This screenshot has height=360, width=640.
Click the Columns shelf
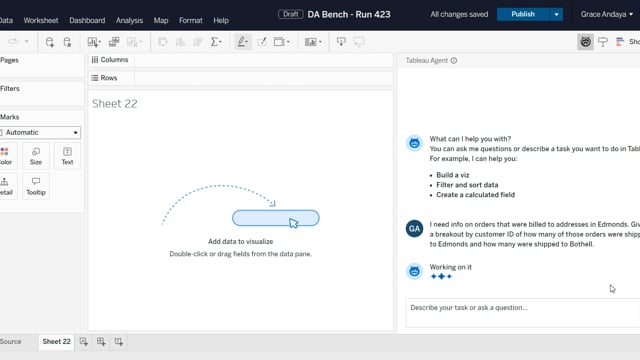[x=241, y=60]
